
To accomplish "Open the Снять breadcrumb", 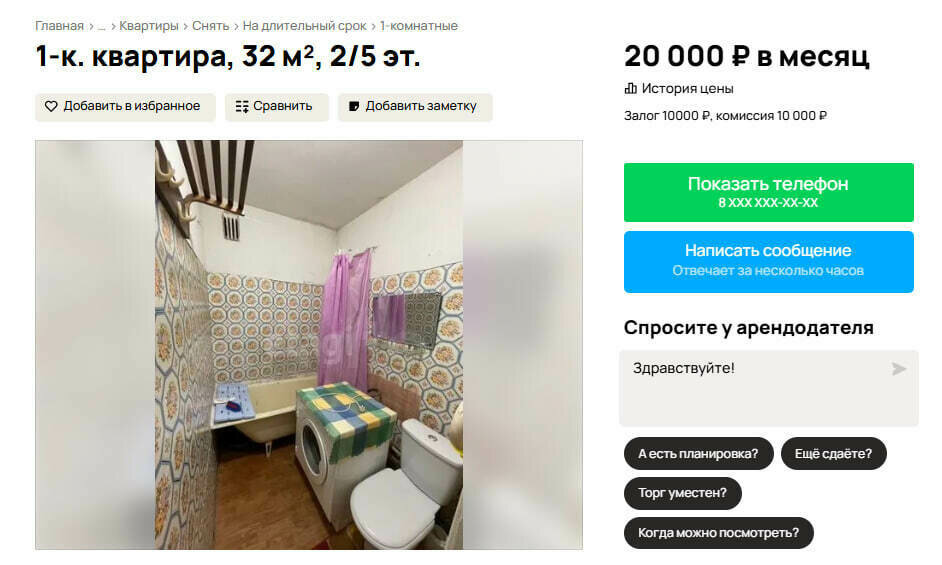I will (x=210, y=26).
